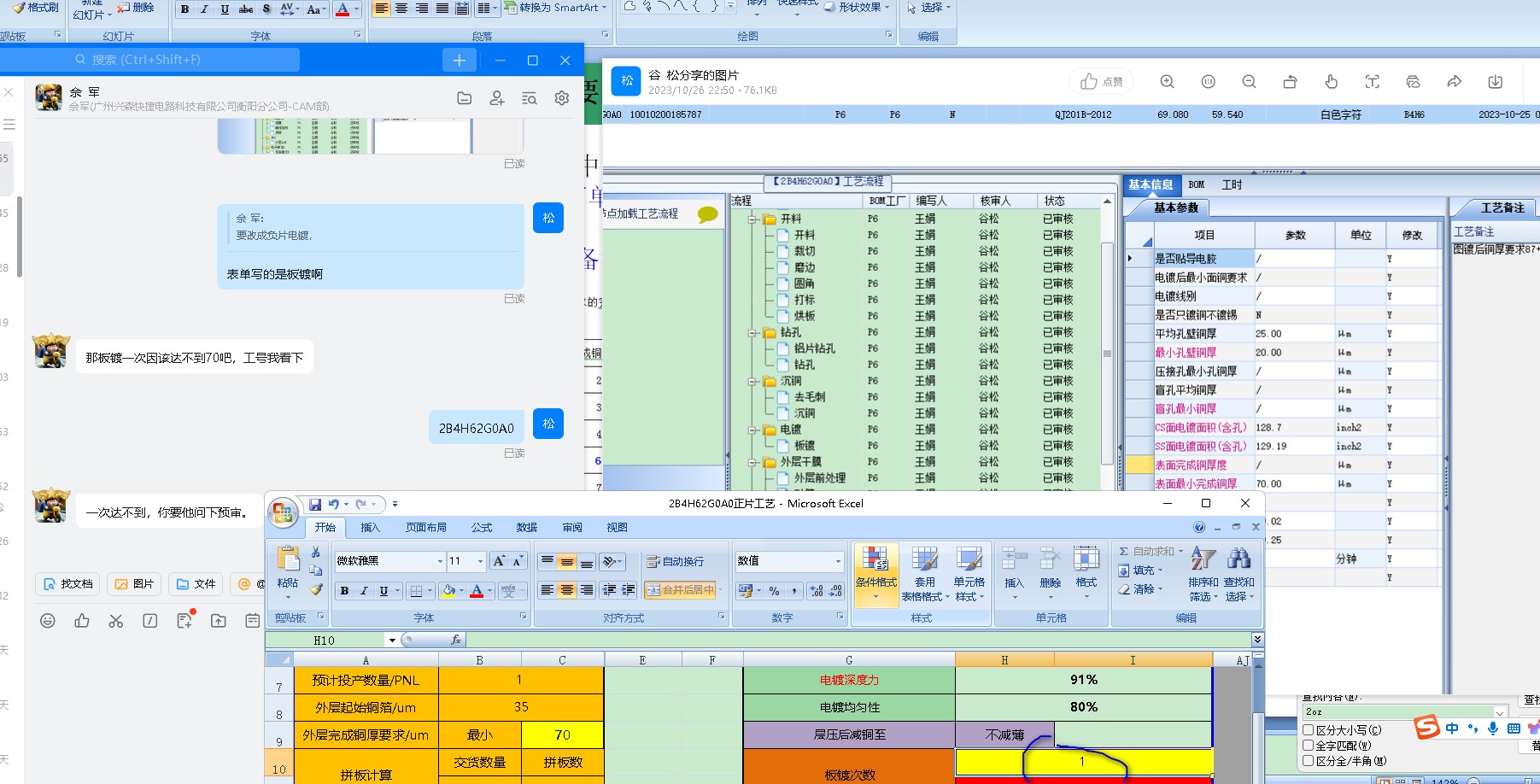Open emoji picker in chat input toolbar
The height and width of the screenshot is (784, 1540).
tap(48, 621)
